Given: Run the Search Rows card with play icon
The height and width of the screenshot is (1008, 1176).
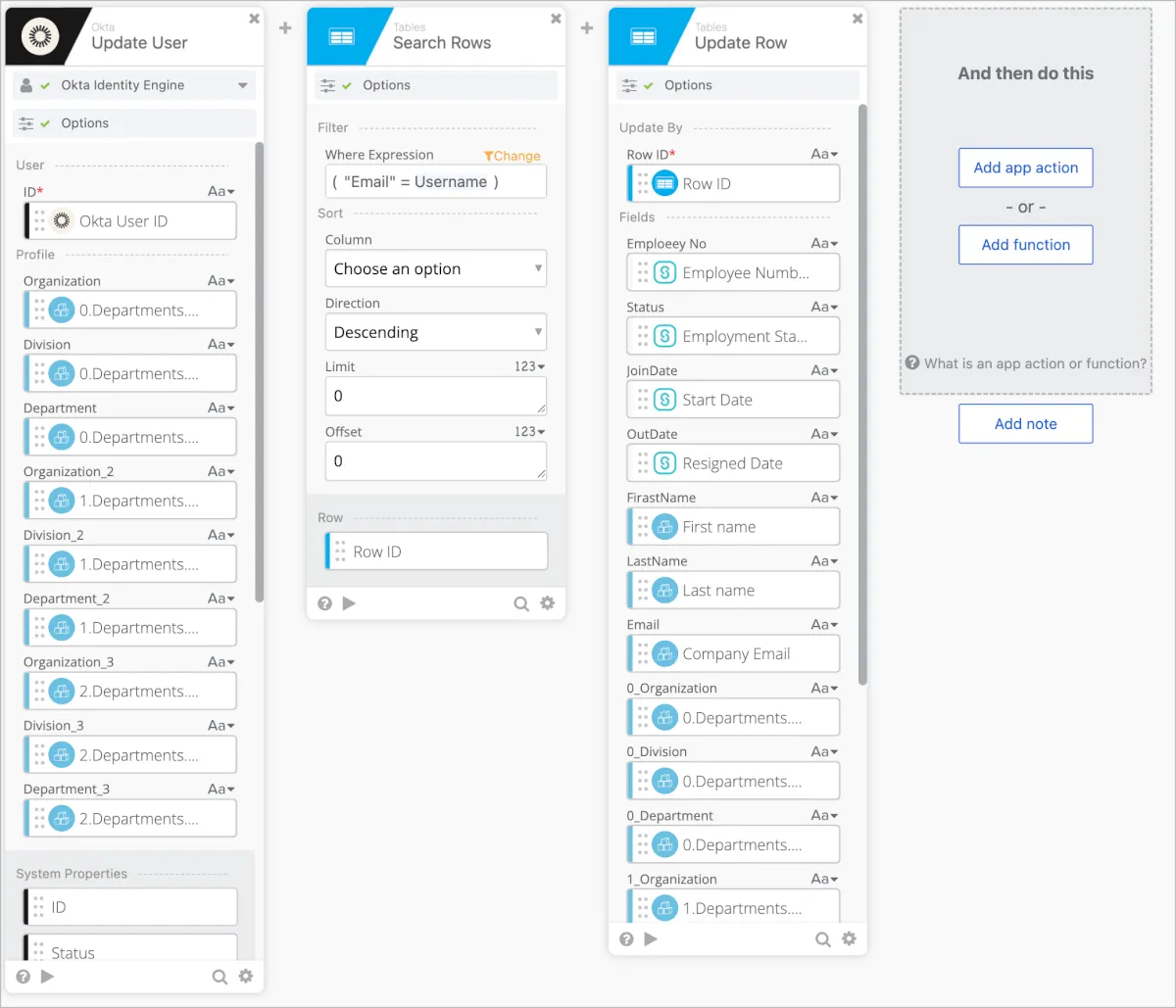Looking at the screenshot, I should tap(349, 603).
